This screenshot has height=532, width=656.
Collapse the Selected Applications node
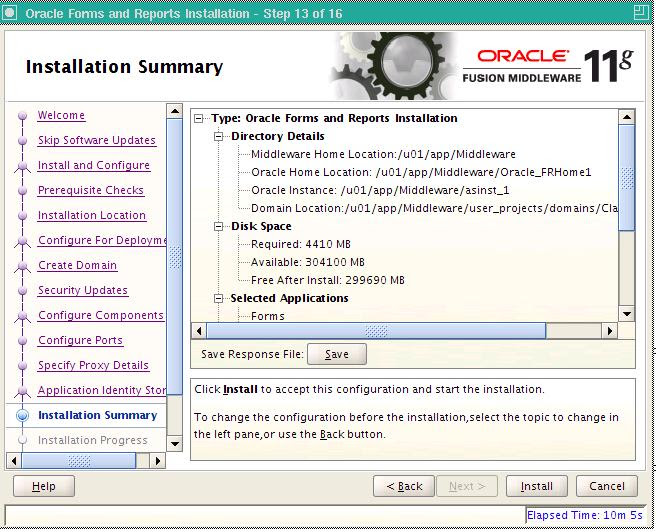click(218, 299)
